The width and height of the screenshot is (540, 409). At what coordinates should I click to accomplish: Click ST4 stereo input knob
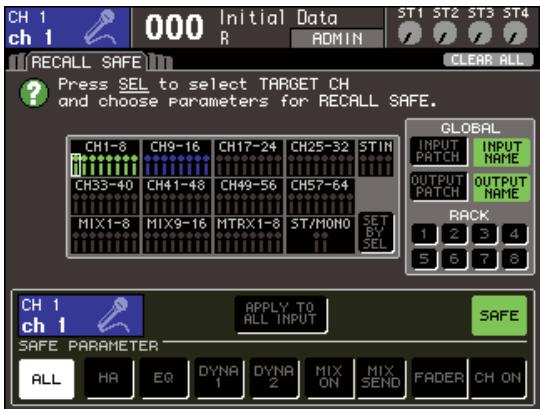pyautogui.click(x=515, y=34)
